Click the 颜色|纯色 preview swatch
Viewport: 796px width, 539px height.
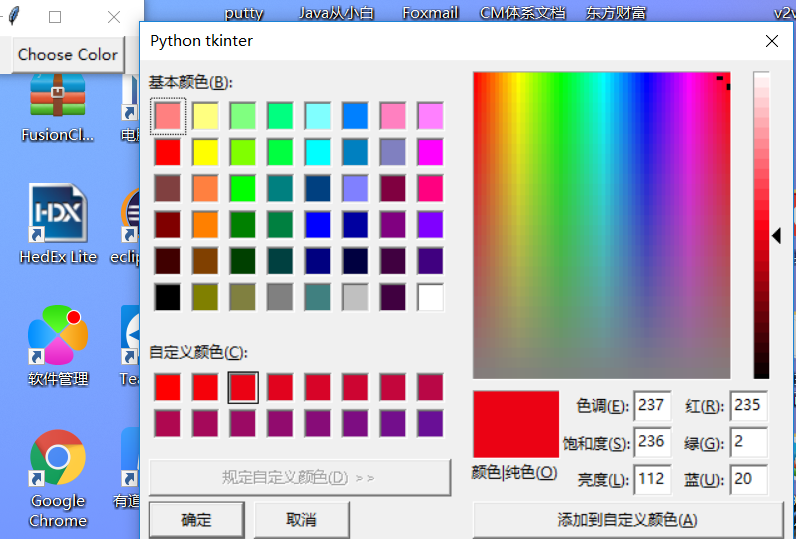point(516,424)
